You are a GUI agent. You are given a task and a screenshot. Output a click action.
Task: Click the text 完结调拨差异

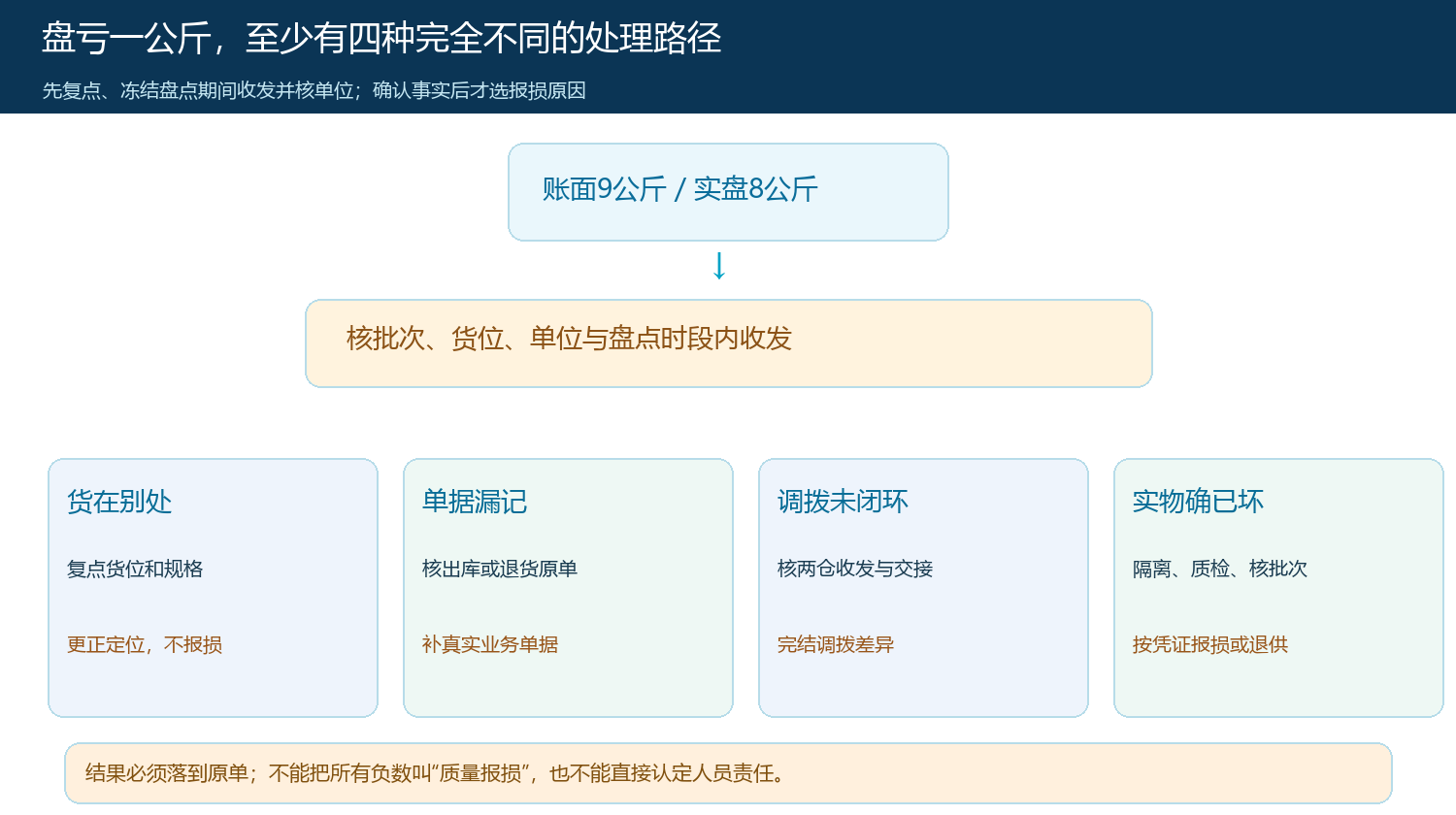pos(836,644)
